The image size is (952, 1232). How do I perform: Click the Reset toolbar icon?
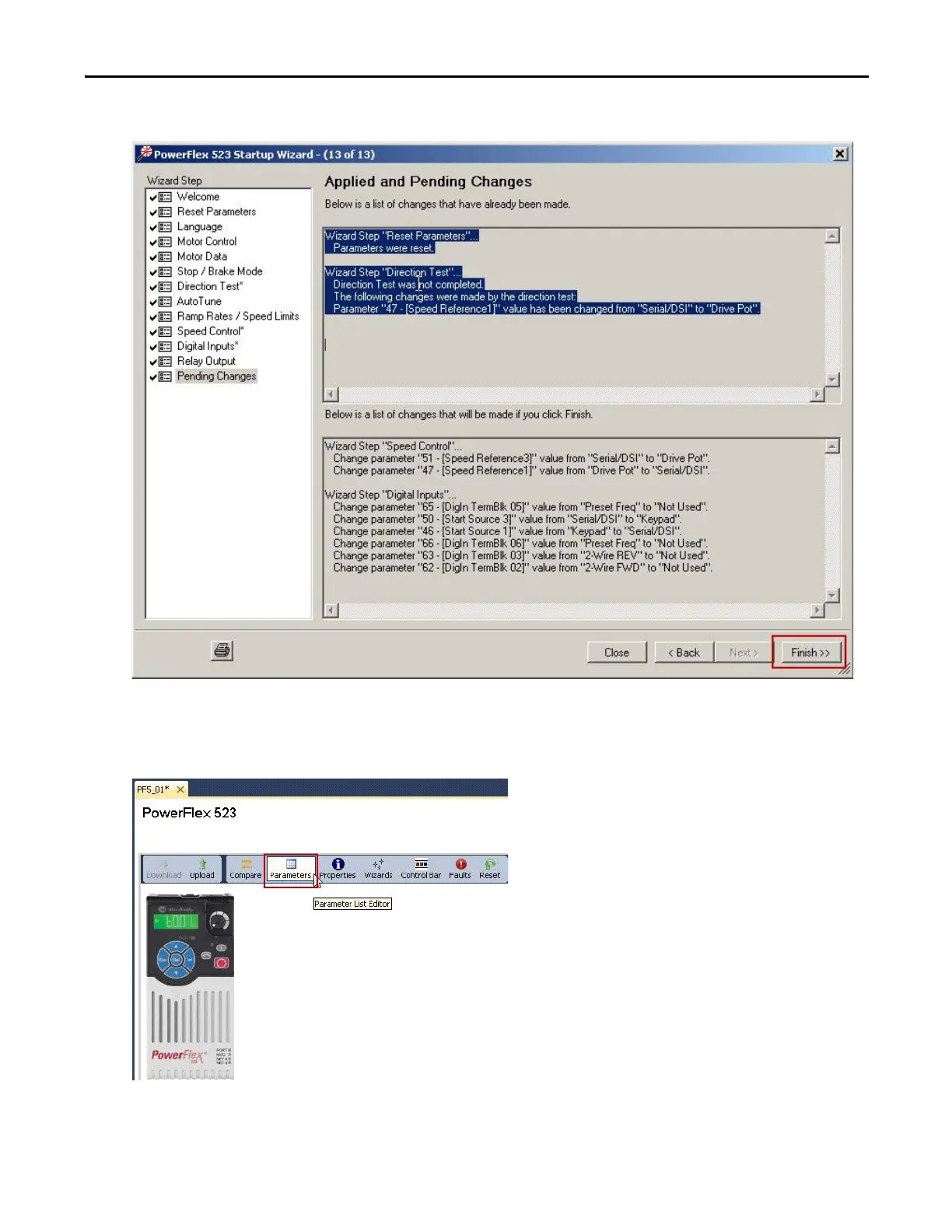pos(490,869)
